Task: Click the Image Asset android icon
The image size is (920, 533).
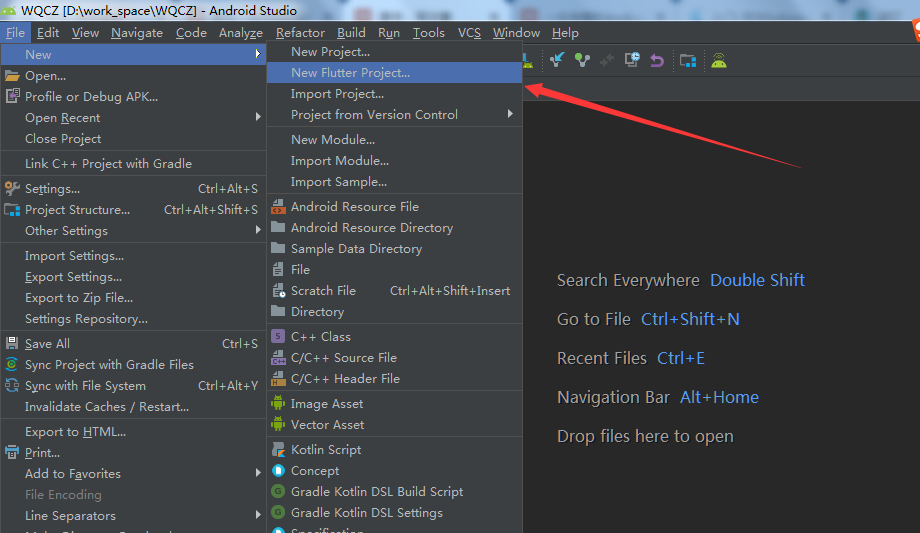Action: coord(278,404)
